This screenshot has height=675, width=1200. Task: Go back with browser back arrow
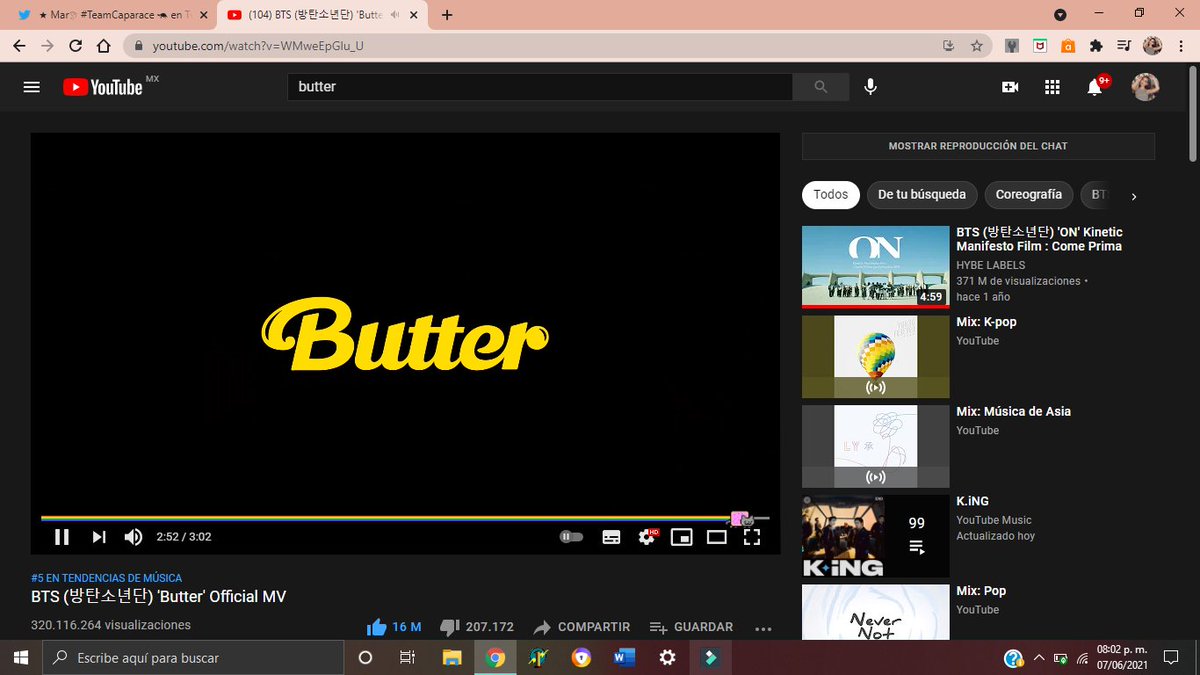click(x=19, y=46)
